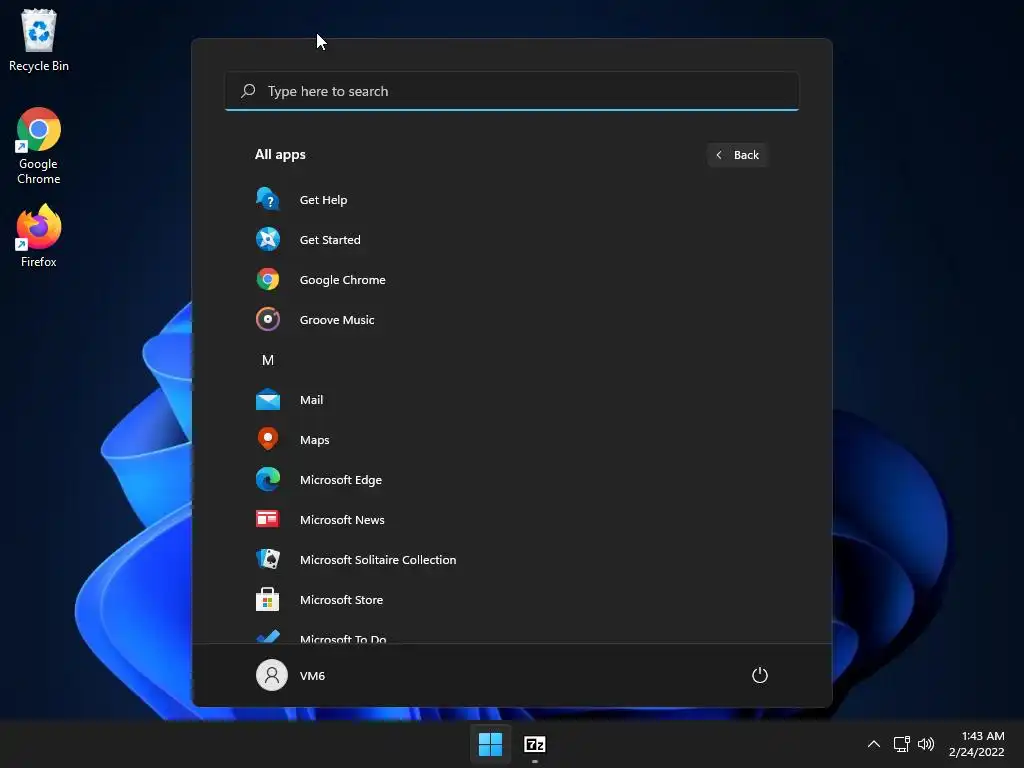Open the 7z app on taskbar
Screen dimensions: 1024x768
535,744
